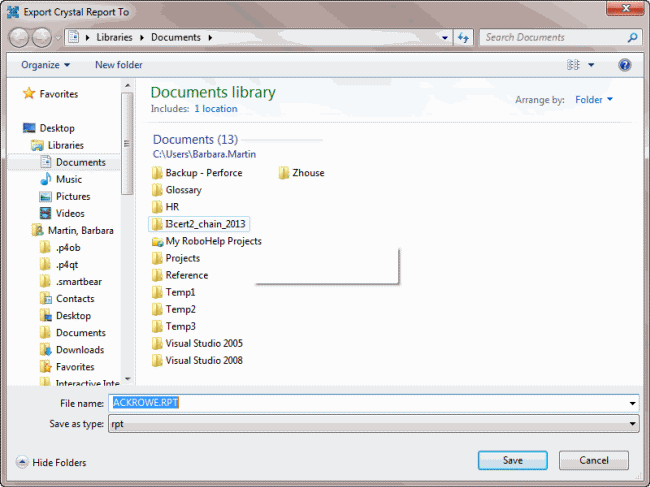This screenshot has width=650, height=487.
Task: Click the My RoboHelp Projects folder icon
Action: tap(158, 241)
